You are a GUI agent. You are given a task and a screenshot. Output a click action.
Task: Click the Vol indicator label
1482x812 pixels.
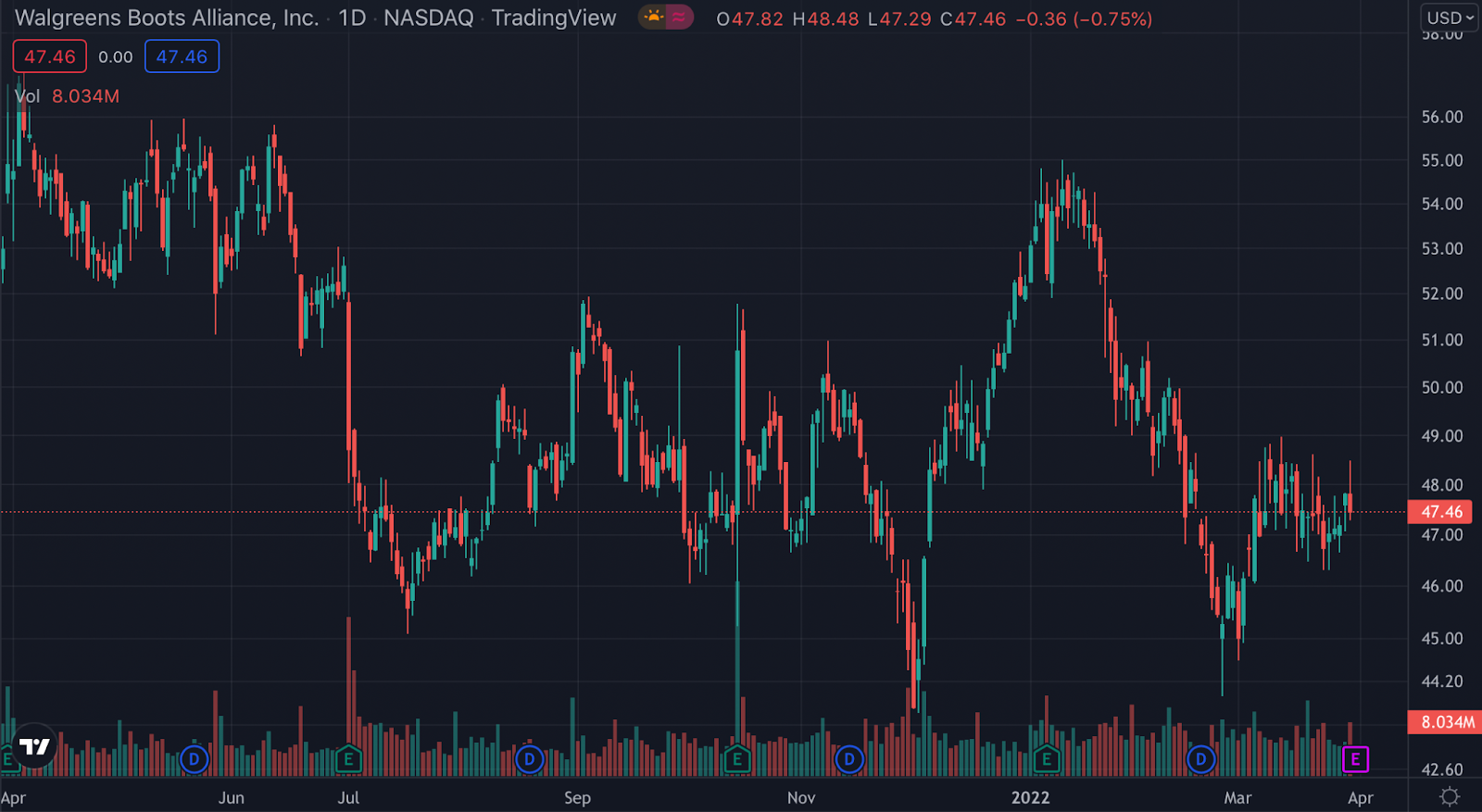coord(28,96)
